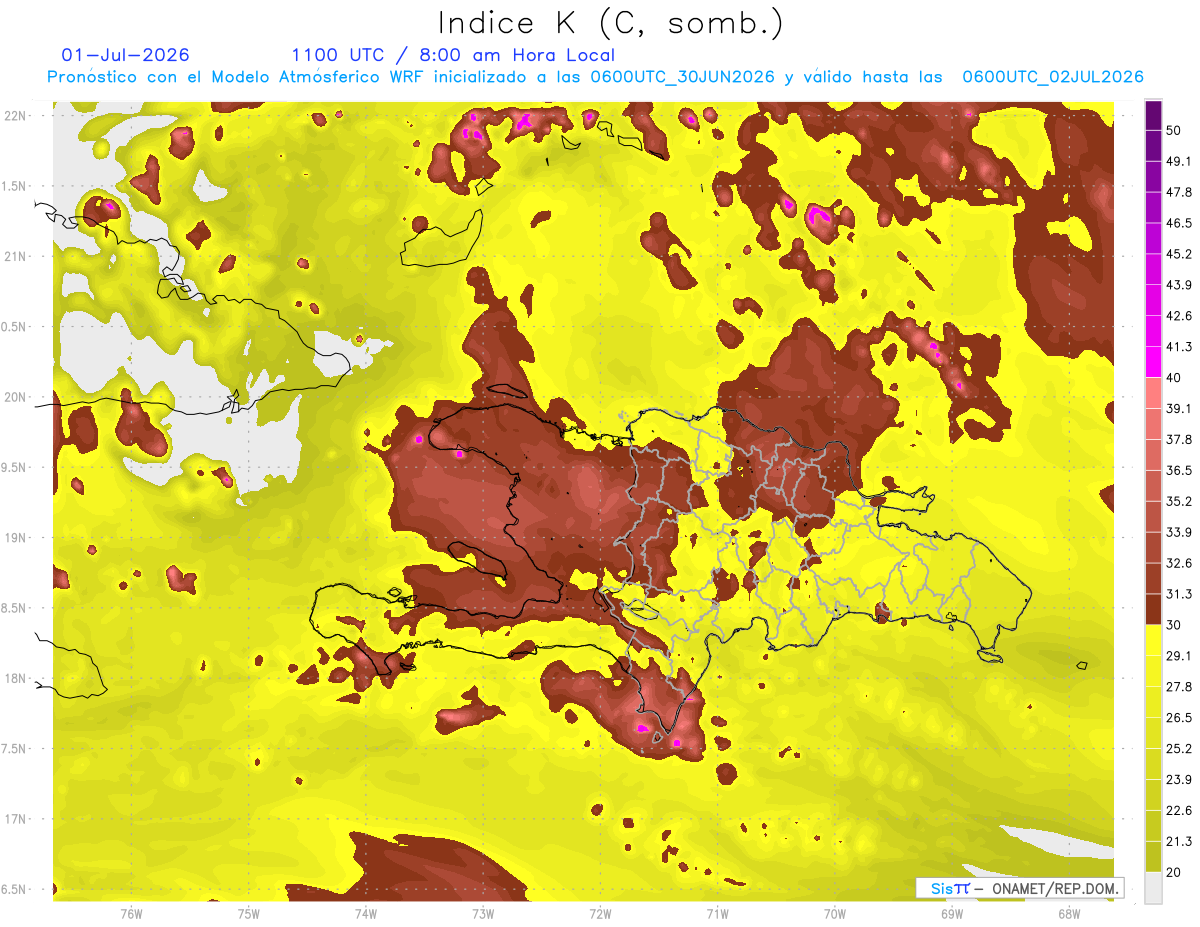
Task: Click the colorbar value "27.8"
Action: 1179,687
